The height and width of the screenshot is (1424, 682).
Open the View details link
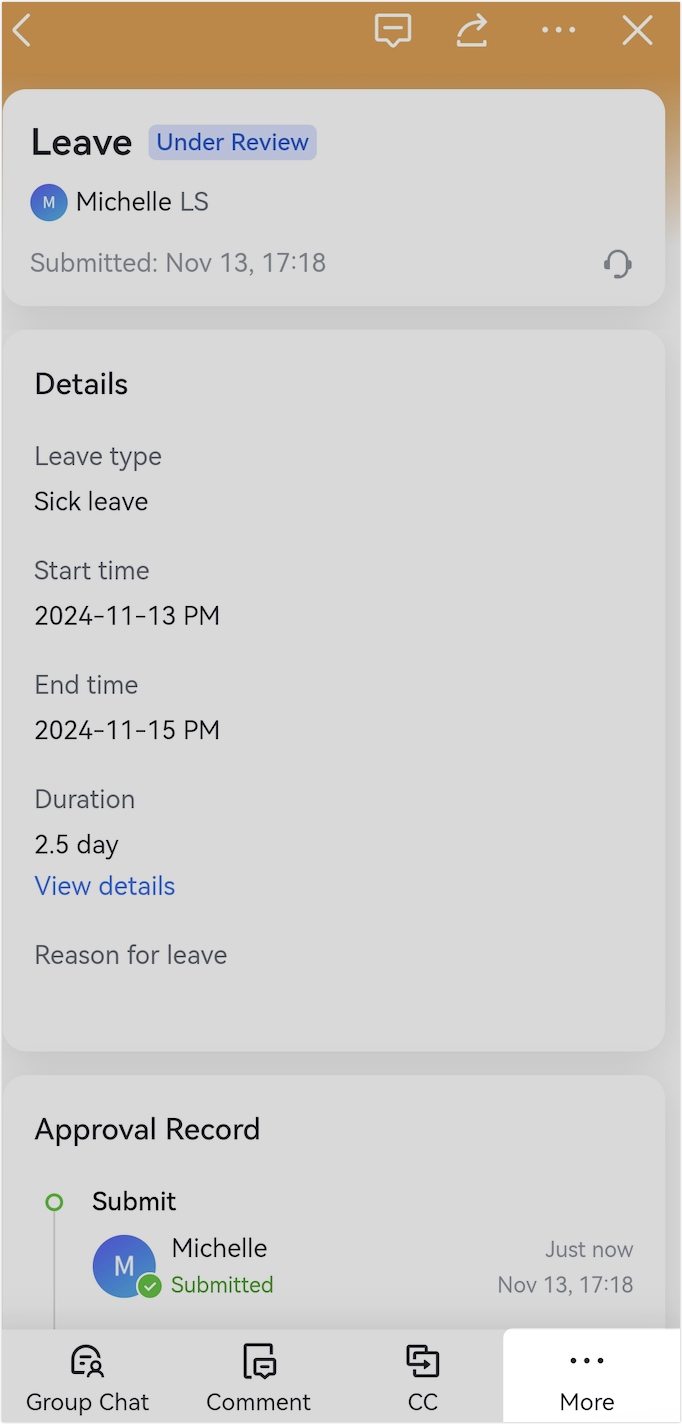(x=104, y=886)
